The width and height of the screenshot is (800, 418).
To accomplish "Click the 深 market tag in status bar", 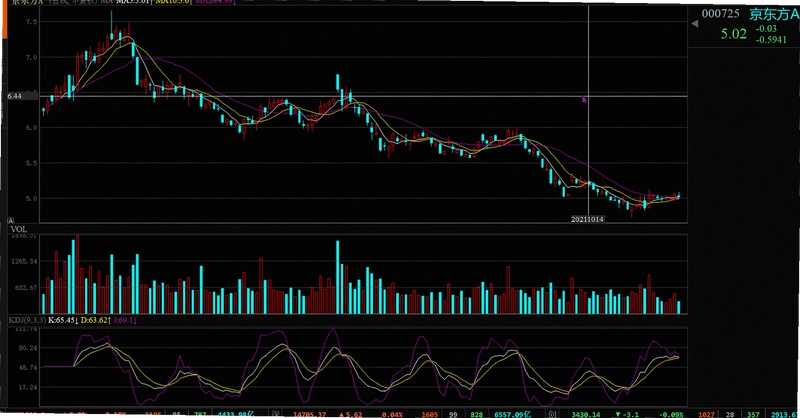I will point(274,414).
